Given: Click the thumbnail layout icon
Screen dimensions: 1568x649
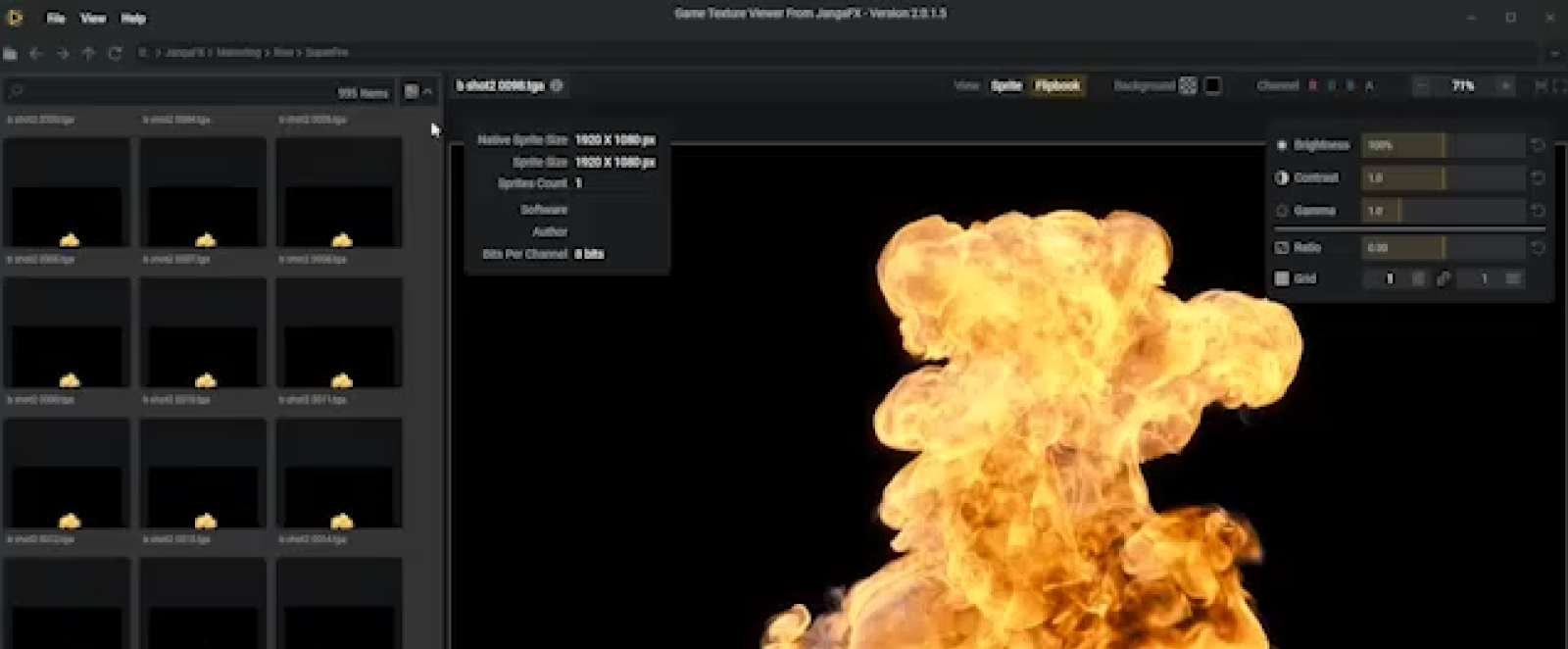Looking at the screenshot, I should tap(412, 91).
